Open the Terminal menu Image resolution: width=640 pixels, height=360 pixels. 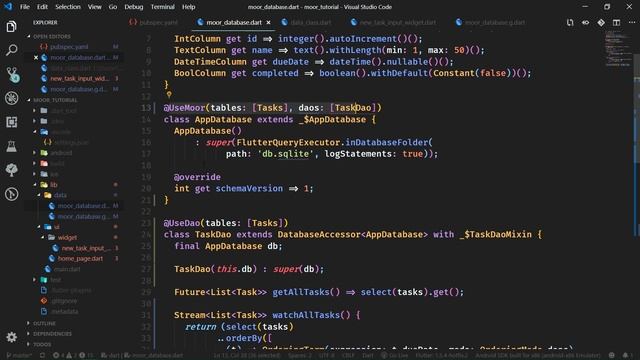pos(162,7)
